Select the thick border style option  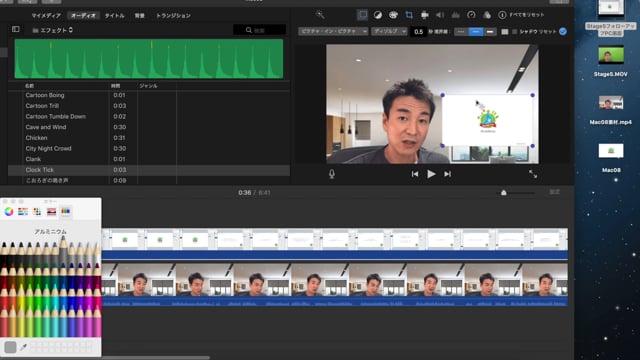490,31
